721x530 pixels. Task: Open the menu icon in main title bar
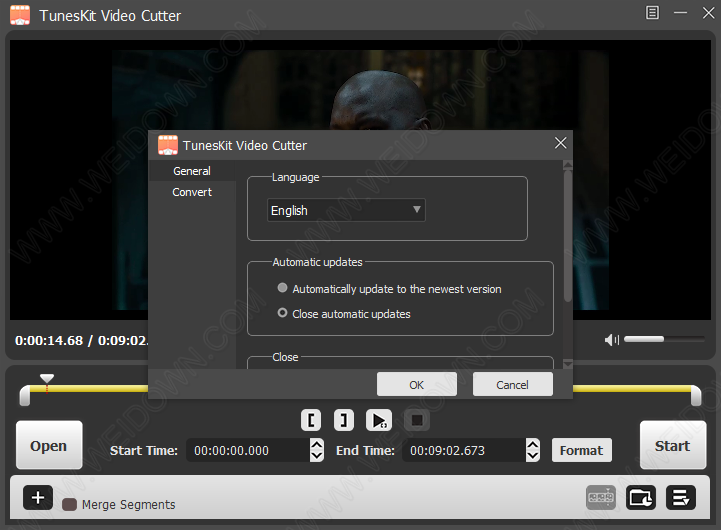coord(652,13)
